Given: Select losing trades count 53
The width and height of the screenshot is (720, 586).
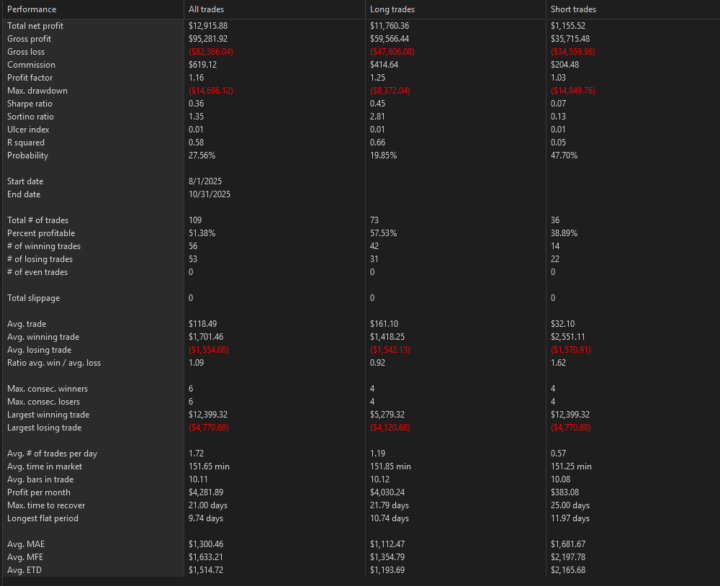Looking at the screenshot, I should click(x=193, y=259).
